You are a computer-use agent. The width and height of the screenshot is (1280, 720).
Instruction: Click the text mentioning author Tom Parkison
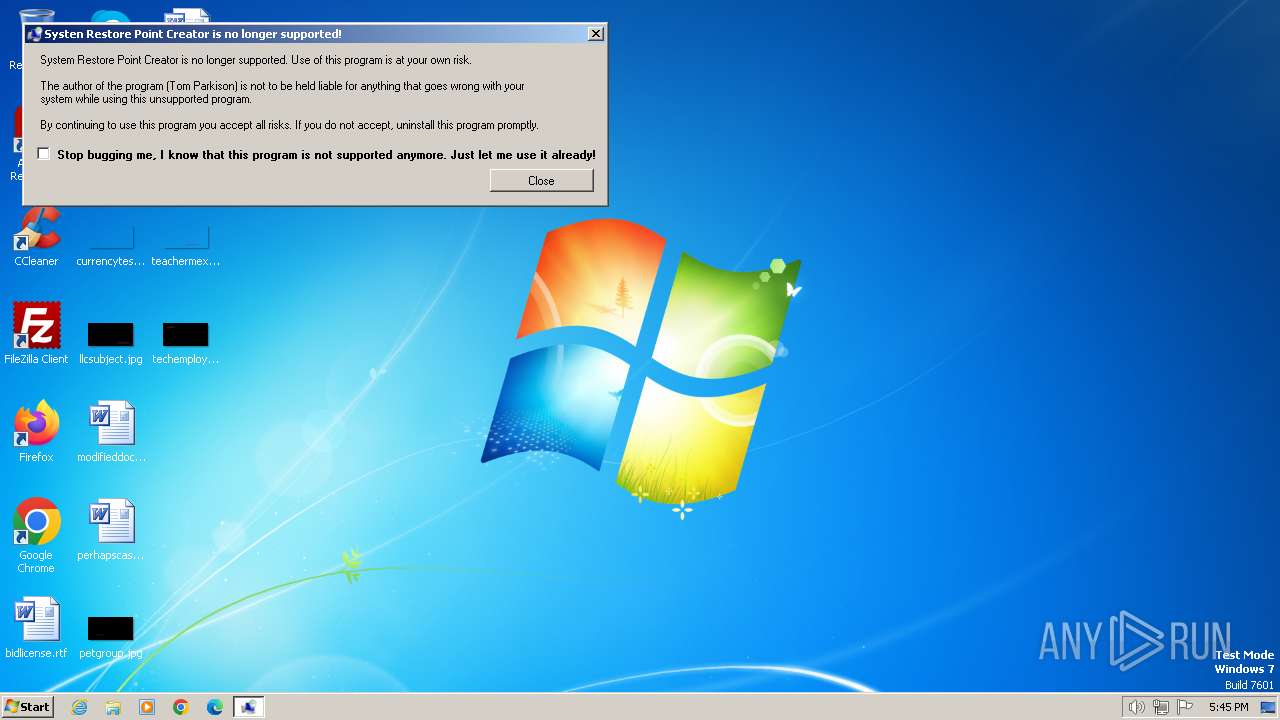282,93
